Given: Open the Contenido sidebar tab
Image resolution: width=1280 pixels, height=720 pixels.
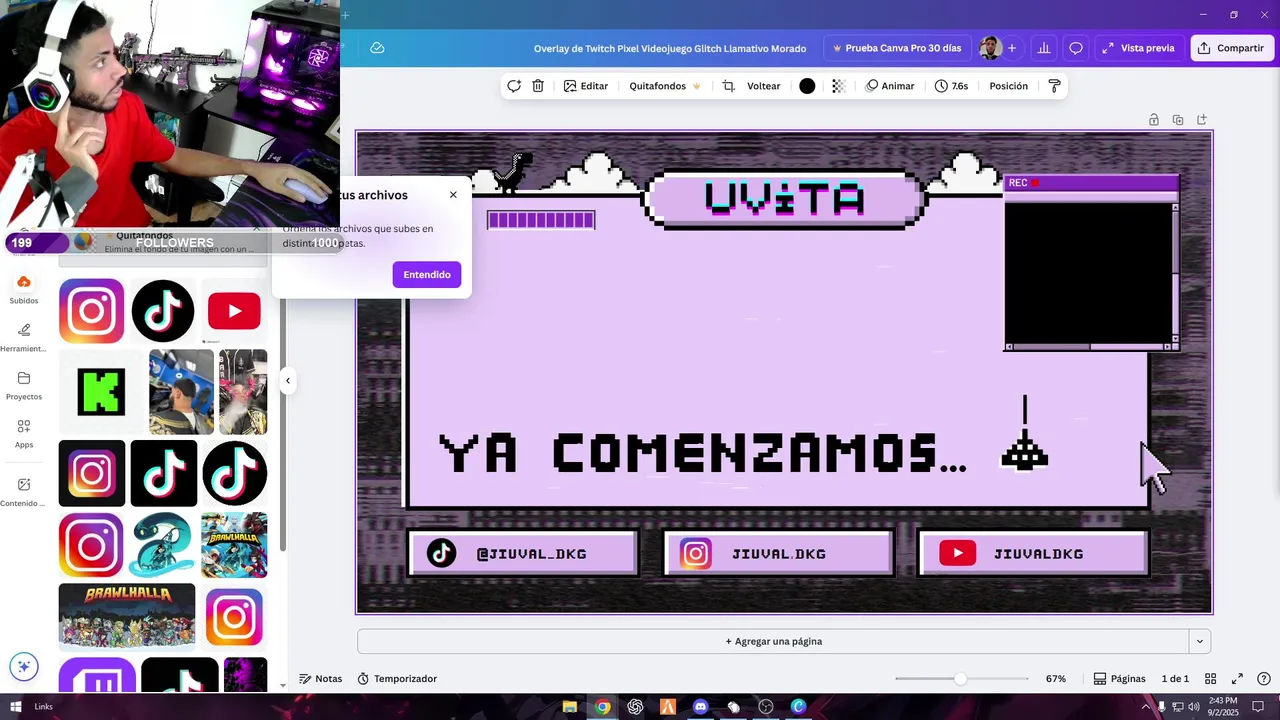Looking at the screenshot, I should 24,492.
